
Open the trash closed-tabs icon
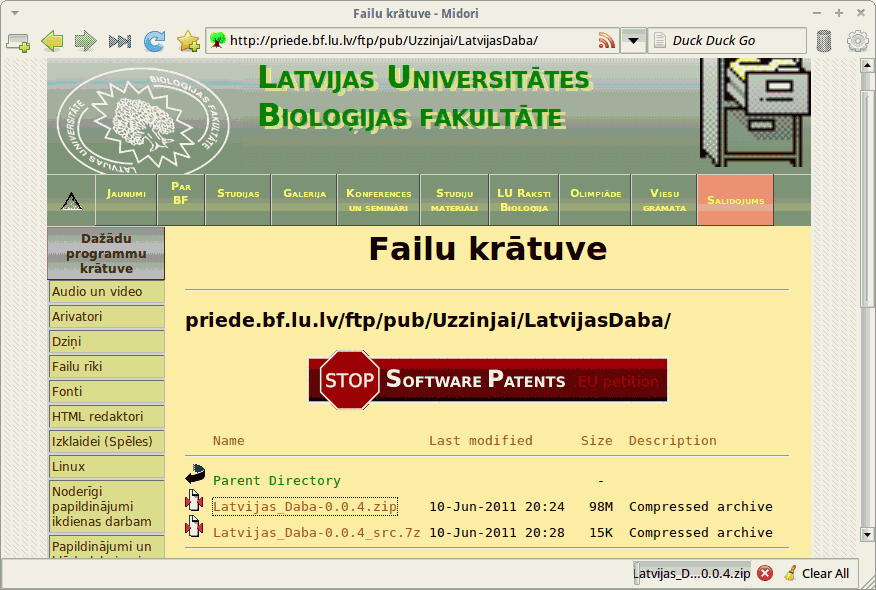coord(824,41)
